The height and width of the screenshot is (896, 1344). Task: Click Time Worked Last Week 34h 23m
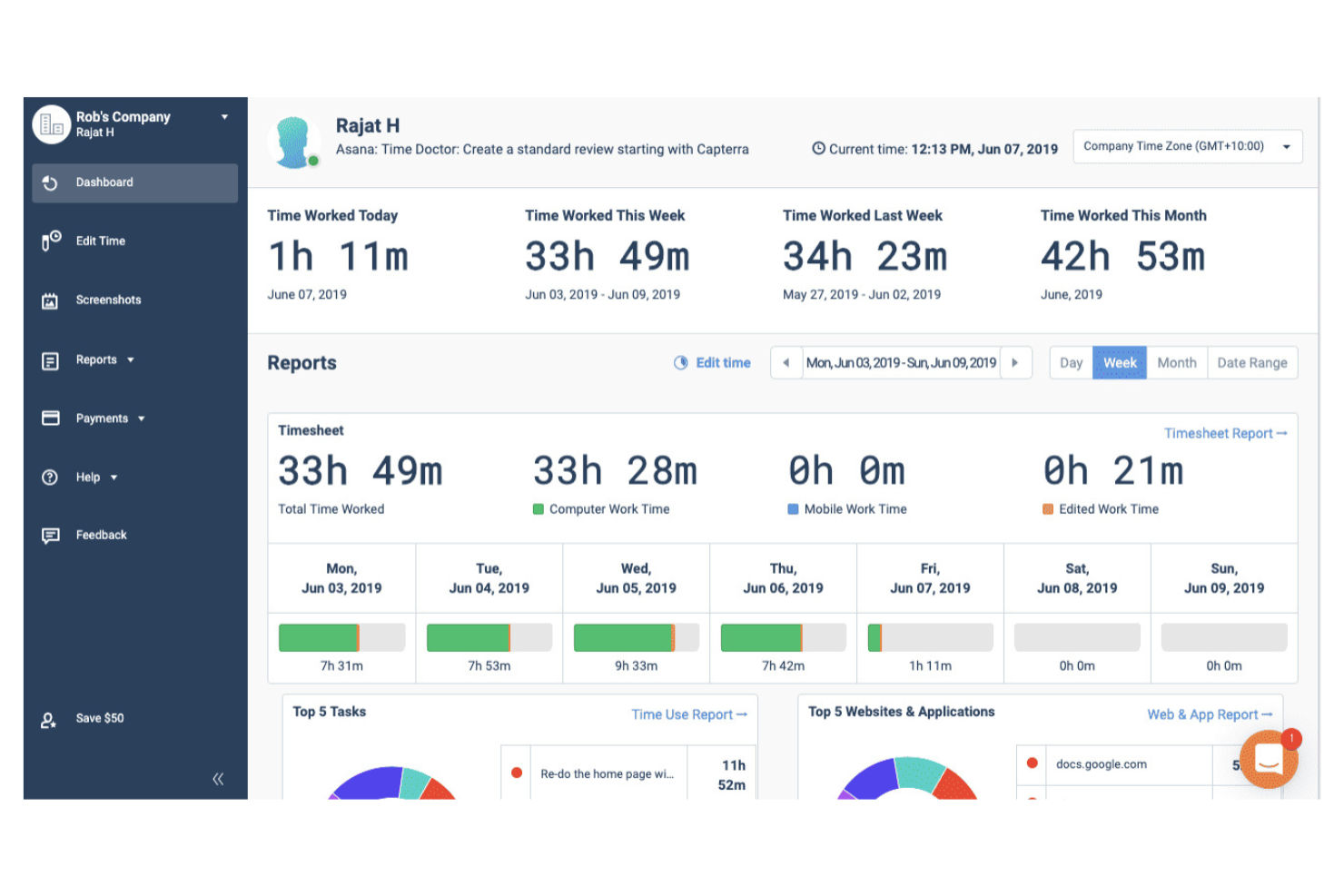pos(865,257)
